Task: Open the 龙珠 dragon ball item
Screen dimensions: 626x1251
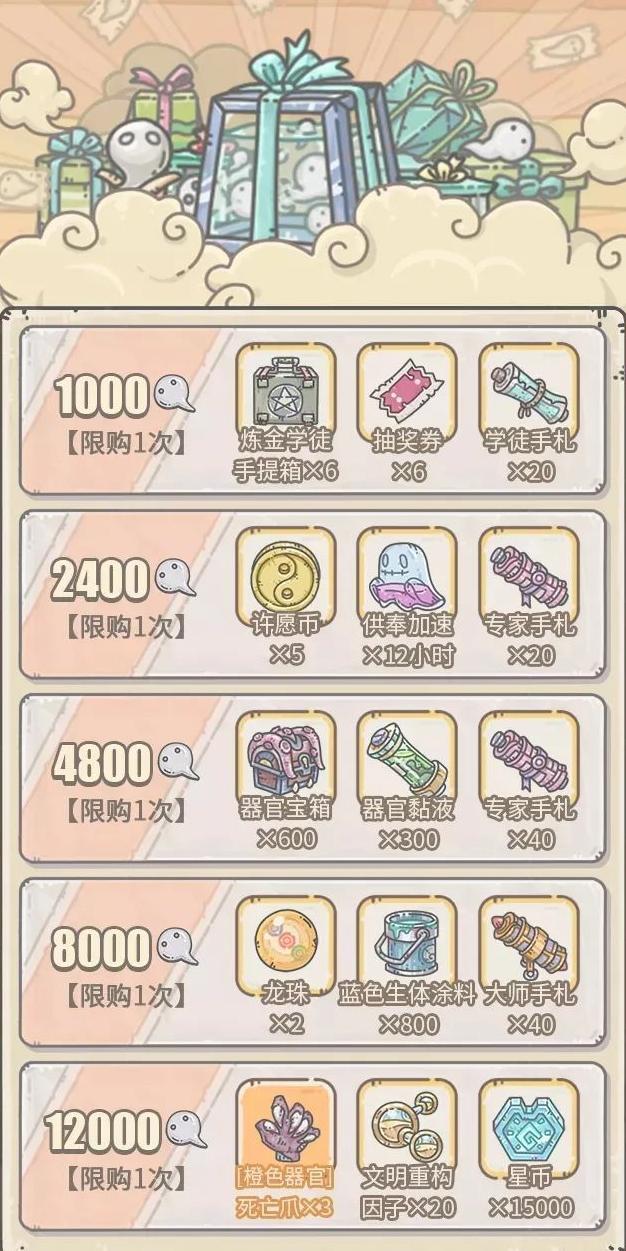Action: pyautogui.click(x=286, y=945)
